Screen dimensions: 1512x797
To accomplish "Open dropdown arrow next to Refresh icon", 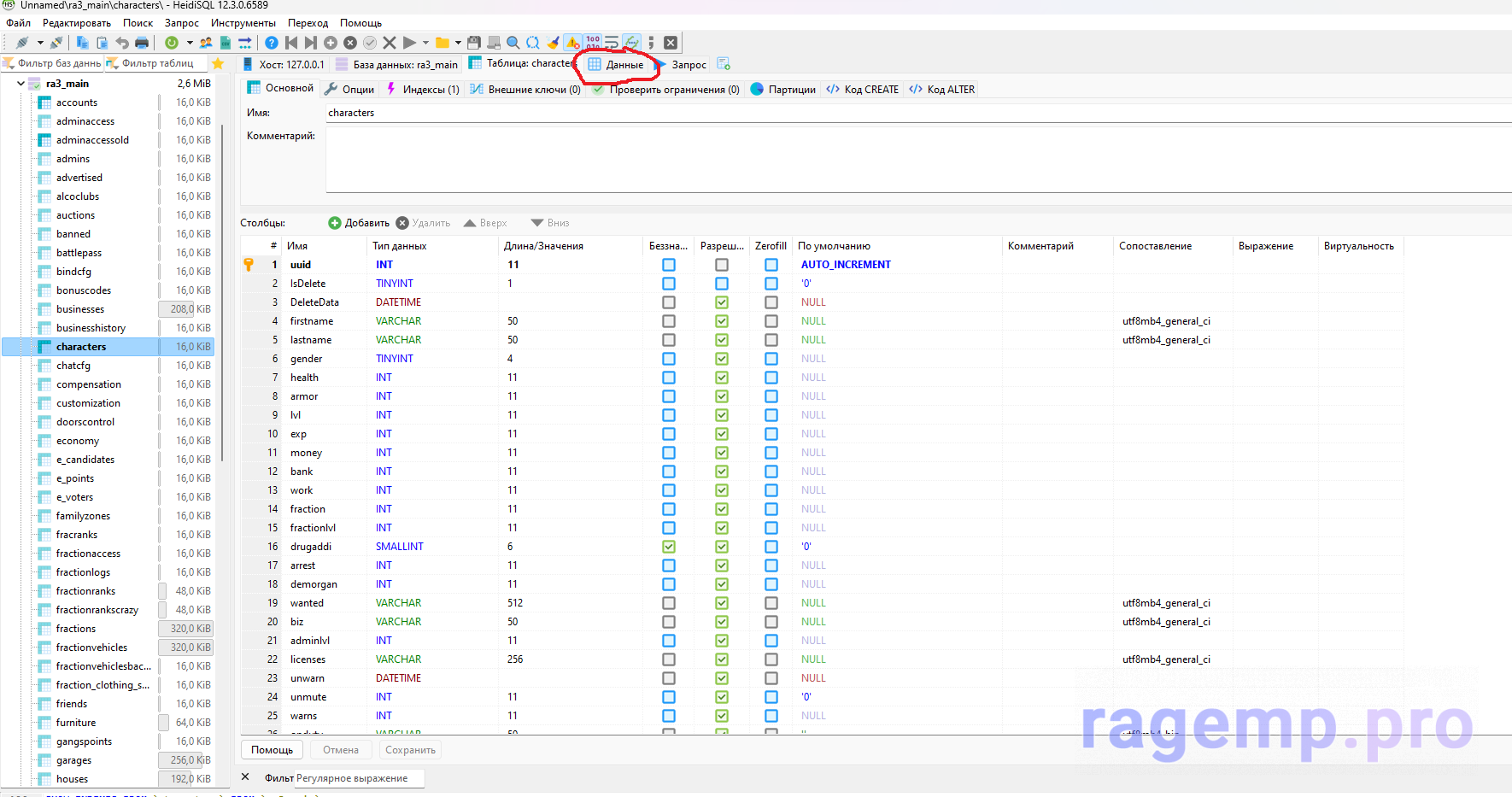I will [x=189, y=43].
